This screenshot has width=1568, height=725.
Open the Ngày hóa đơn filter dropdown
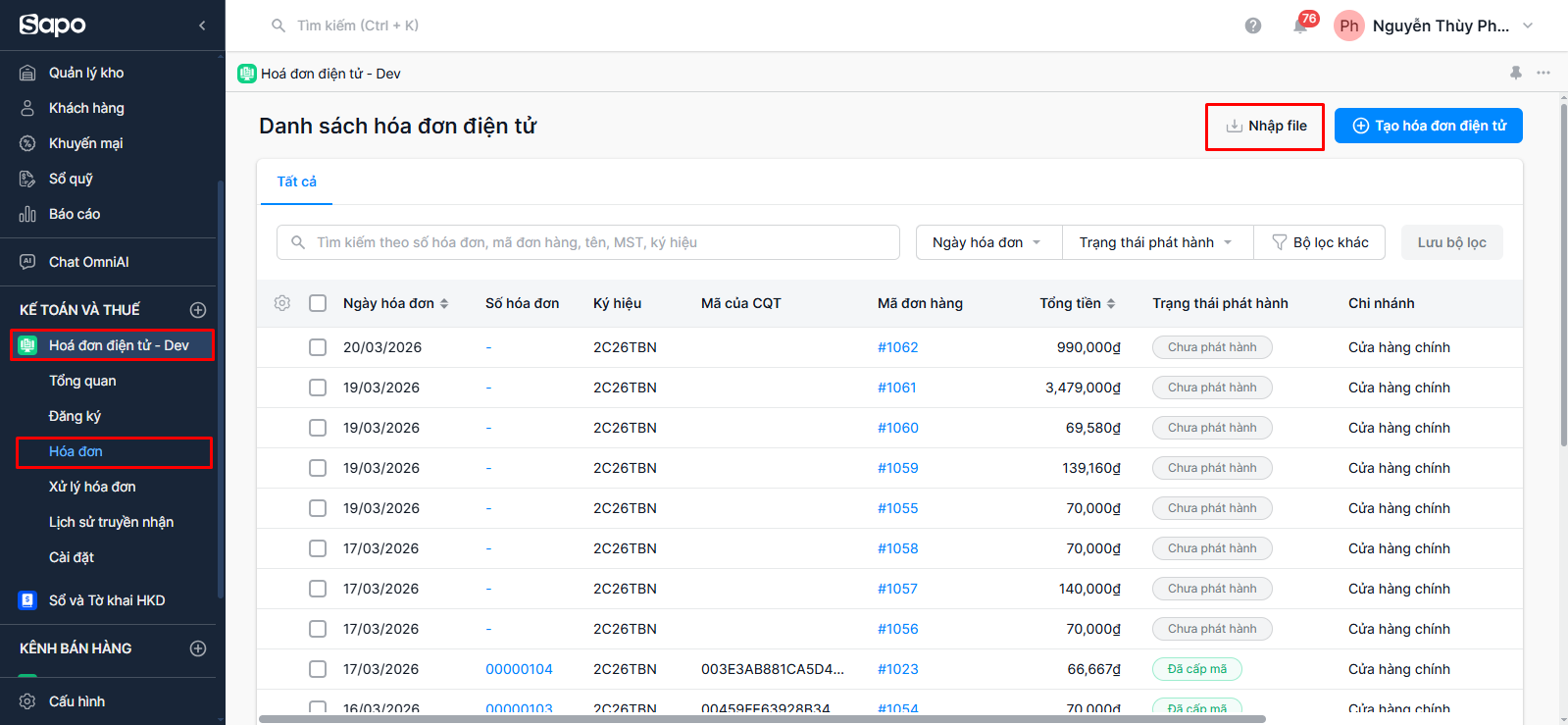pyautogui.click(x=987, y=242)
